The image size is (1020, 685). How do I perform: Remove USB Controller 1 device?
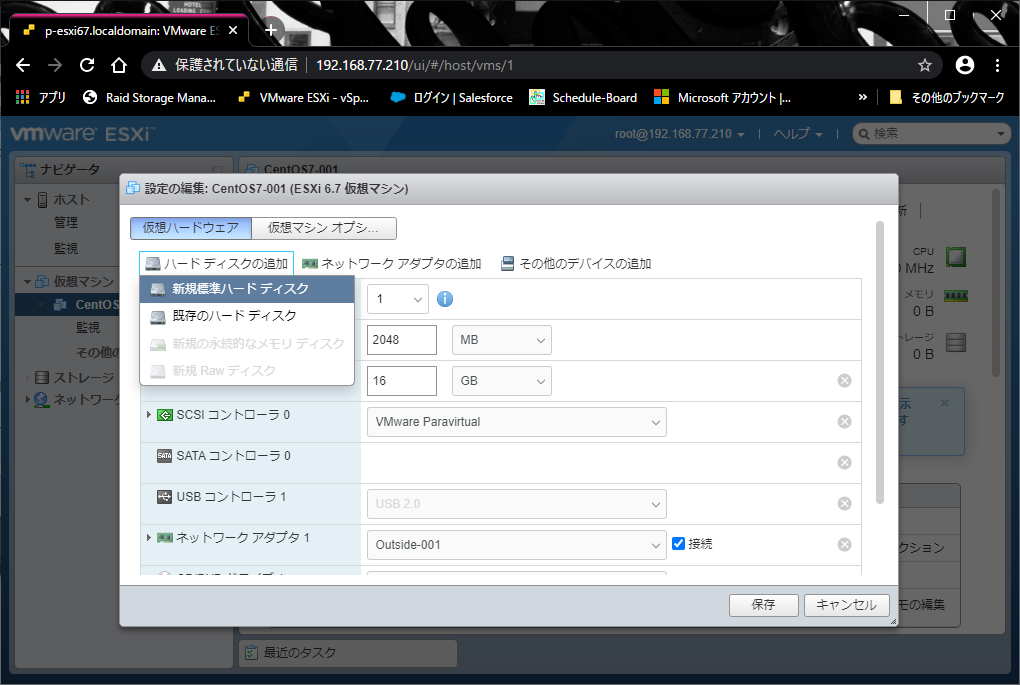[844, 504]
